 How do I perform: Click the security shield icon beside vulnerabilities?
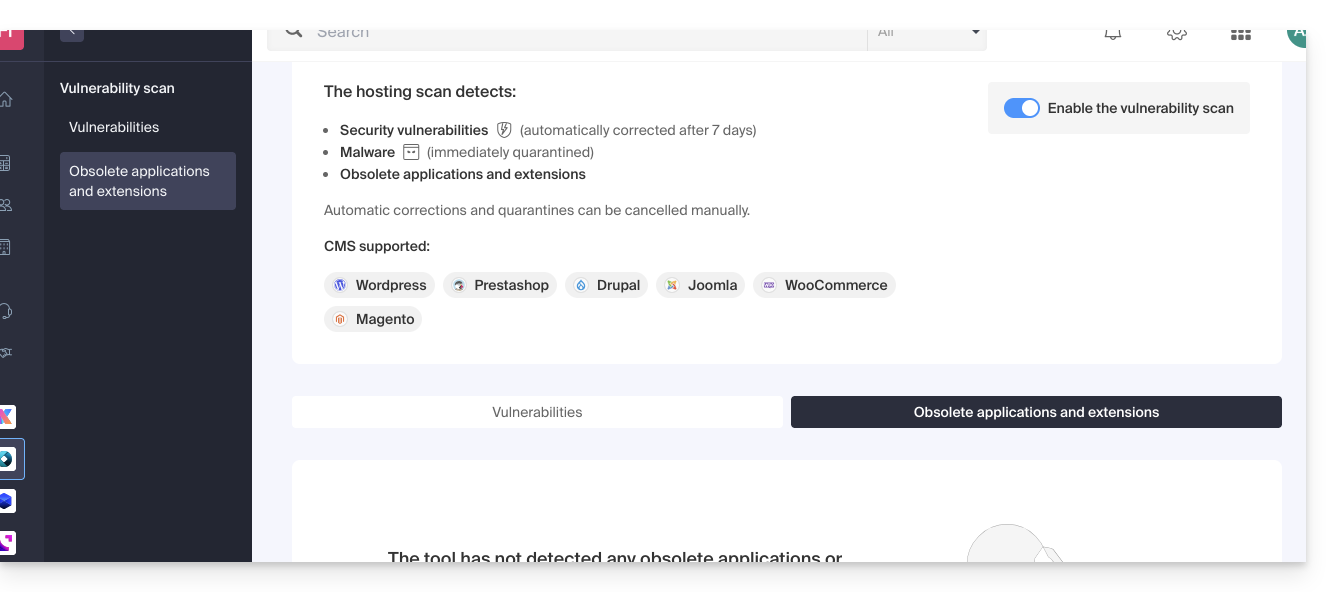point(504,130)
